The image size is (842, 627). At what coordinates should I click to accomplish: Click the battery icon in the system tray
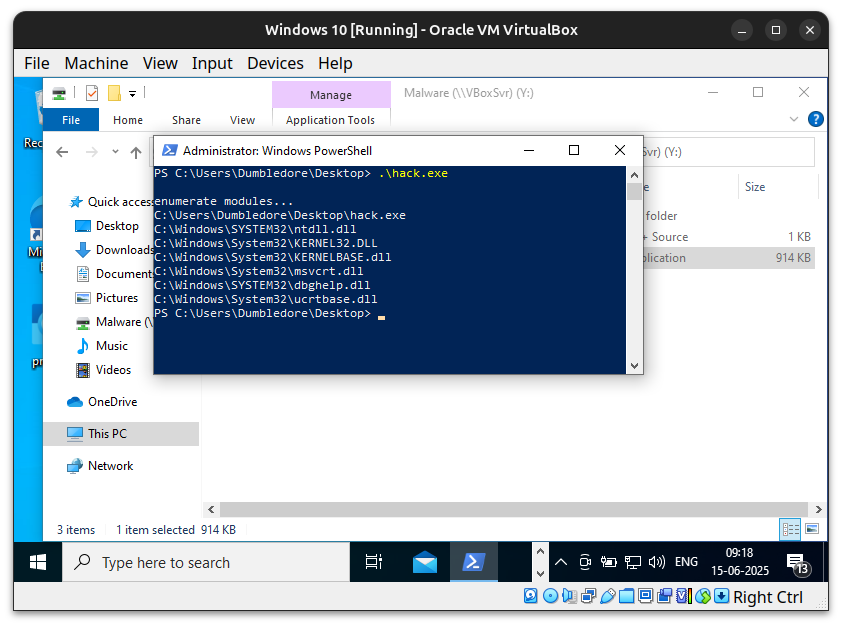[x=608, y=562]
